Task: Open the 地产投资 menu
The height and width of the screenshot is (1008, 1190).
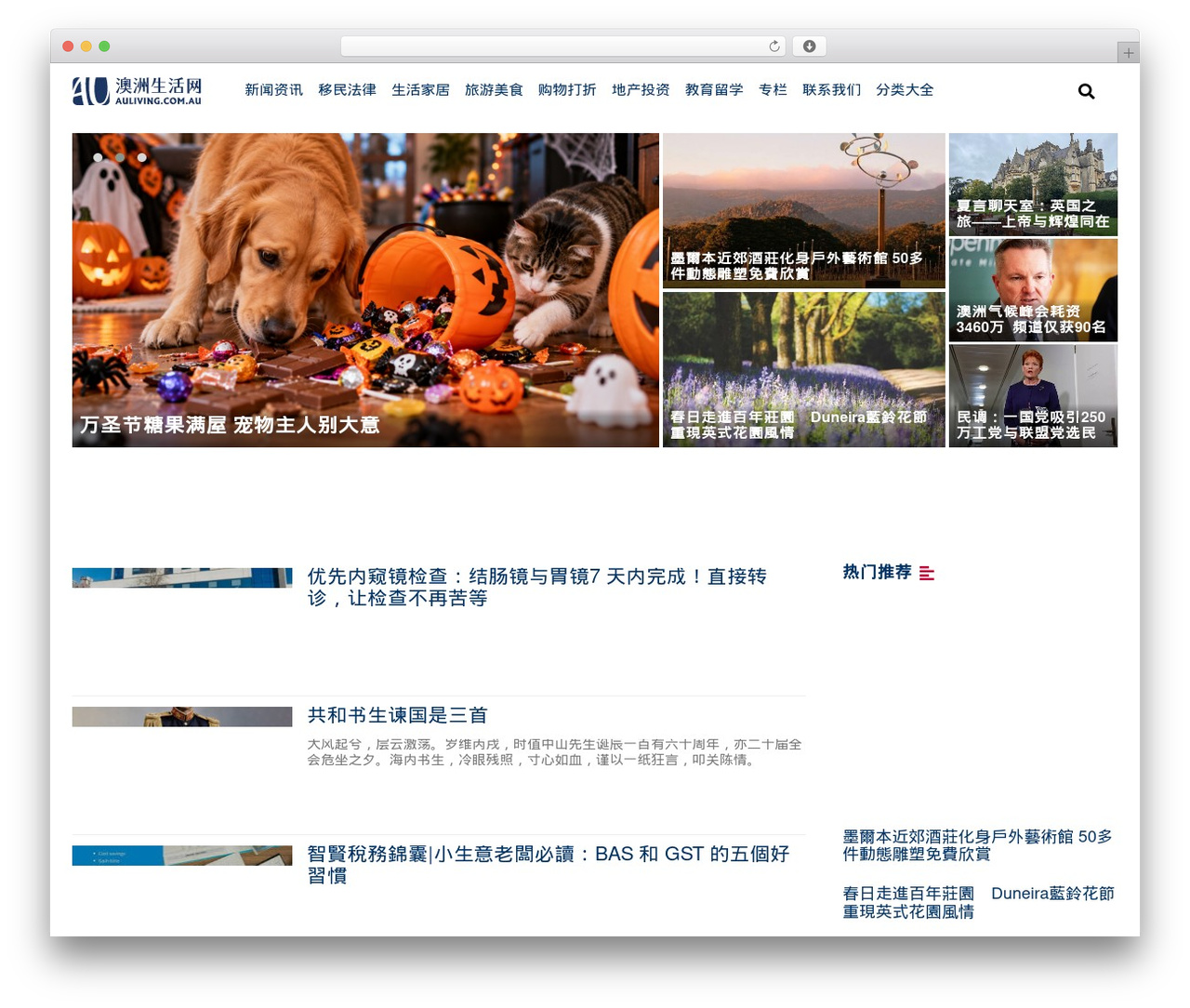Action: click(641, 90)
